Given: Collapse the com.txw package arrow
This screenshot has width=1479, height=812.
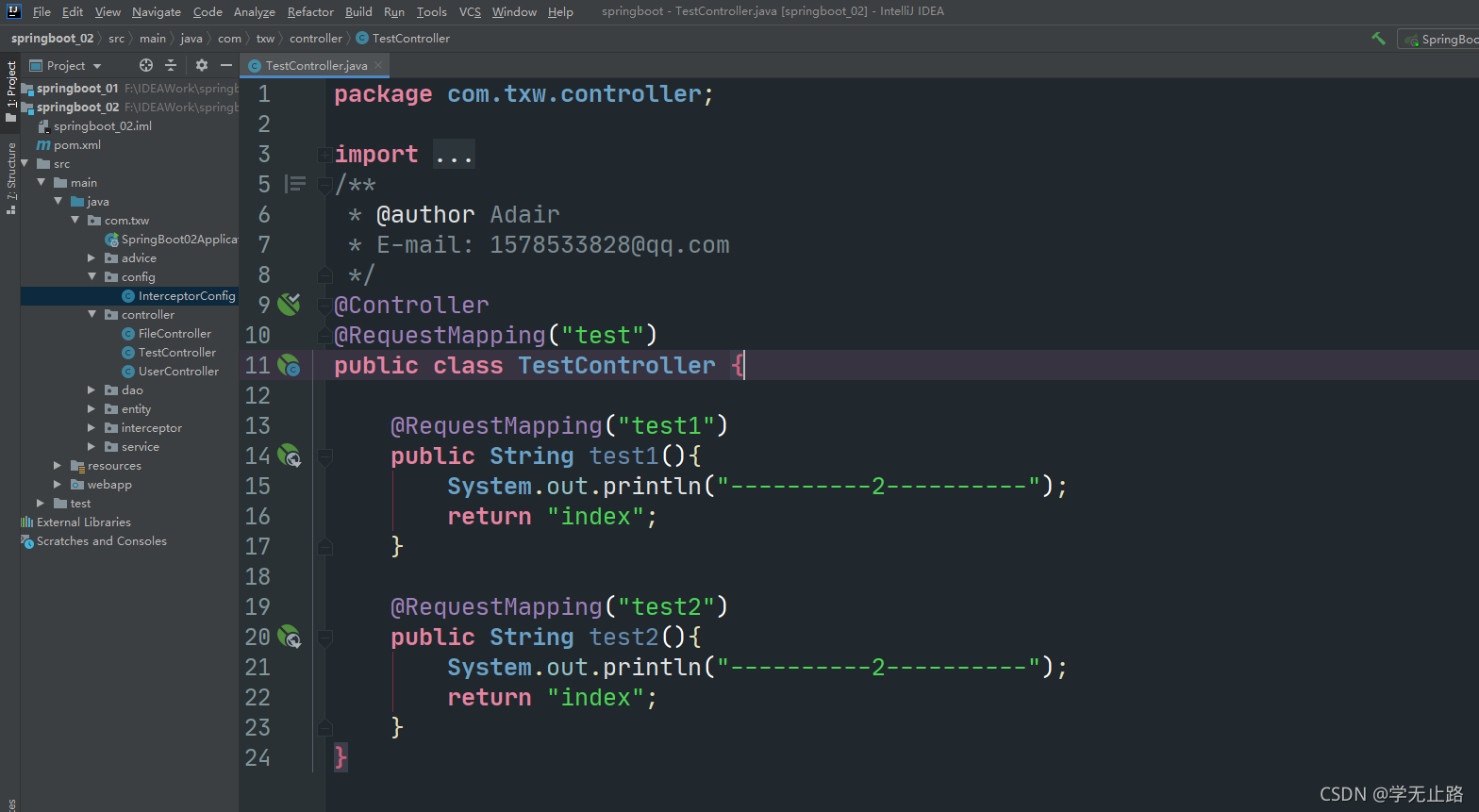Looking at the screenshot, I should pyautogui.click(x=75, y=220).
